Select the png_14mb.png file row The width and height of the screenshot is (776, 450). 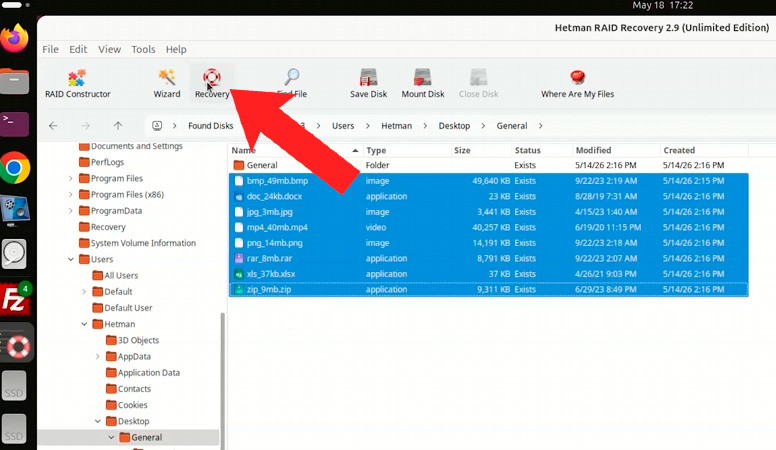coord(488,243)
